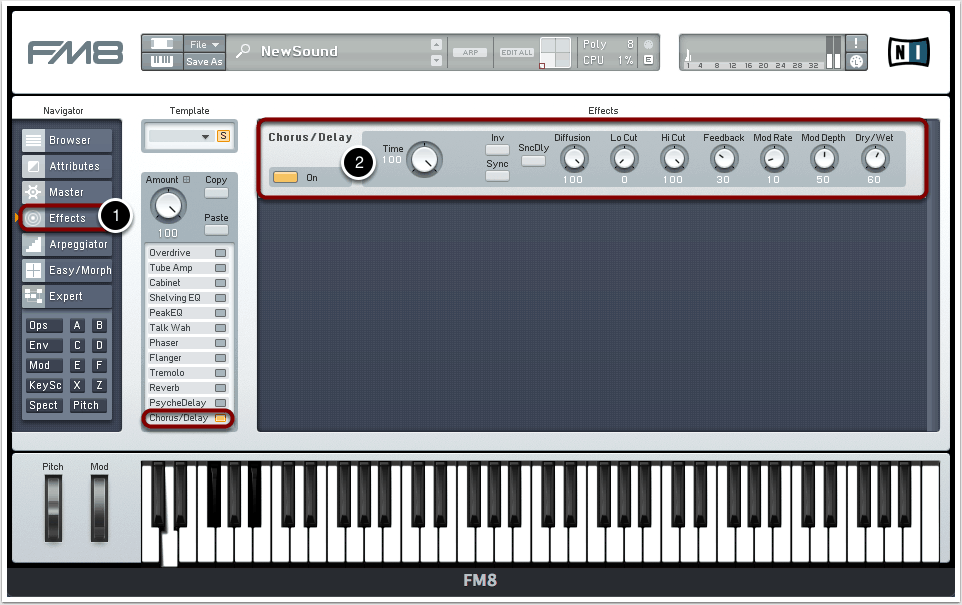Click the Save As button
The height and width of the screenshot is (605, 962).
coord(204,61)
